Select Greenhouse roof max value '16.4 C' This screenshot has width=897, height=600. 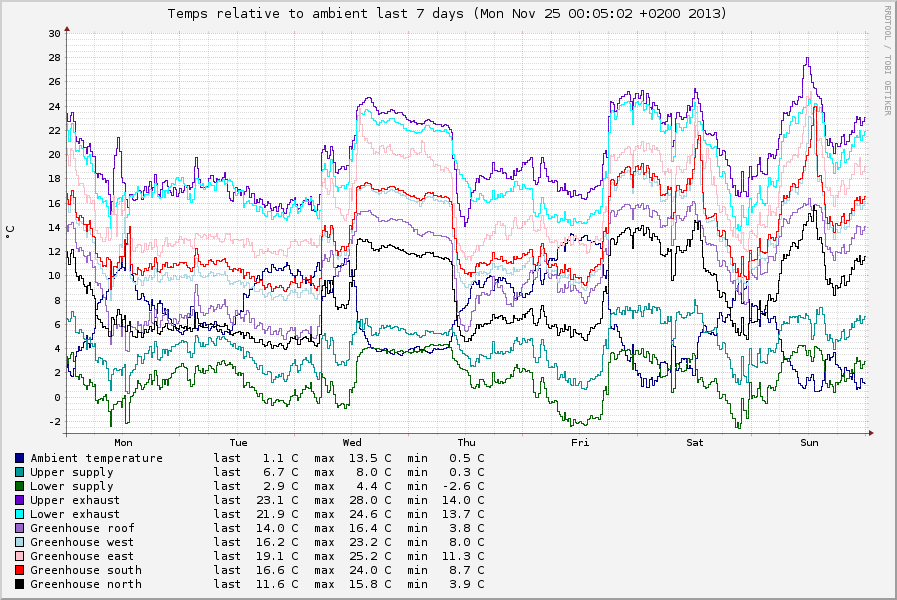(370, 528)
